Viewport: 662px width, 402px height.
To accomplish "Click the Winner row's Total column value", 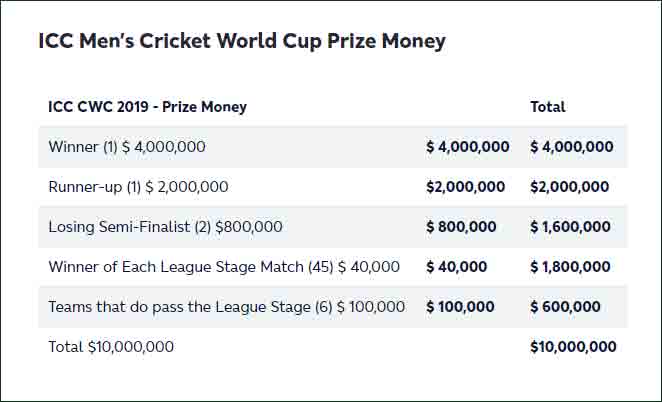I will 572,147.
